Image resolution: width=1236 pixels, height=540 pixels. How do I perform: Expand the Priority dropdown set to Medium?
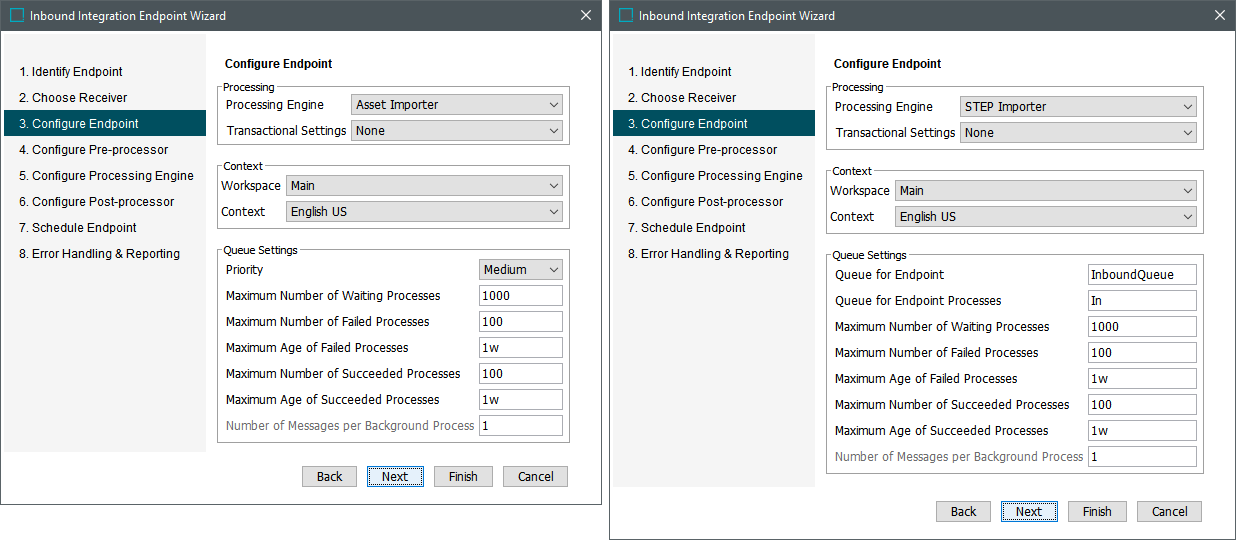pyautogui.click(x=521, y=270)
